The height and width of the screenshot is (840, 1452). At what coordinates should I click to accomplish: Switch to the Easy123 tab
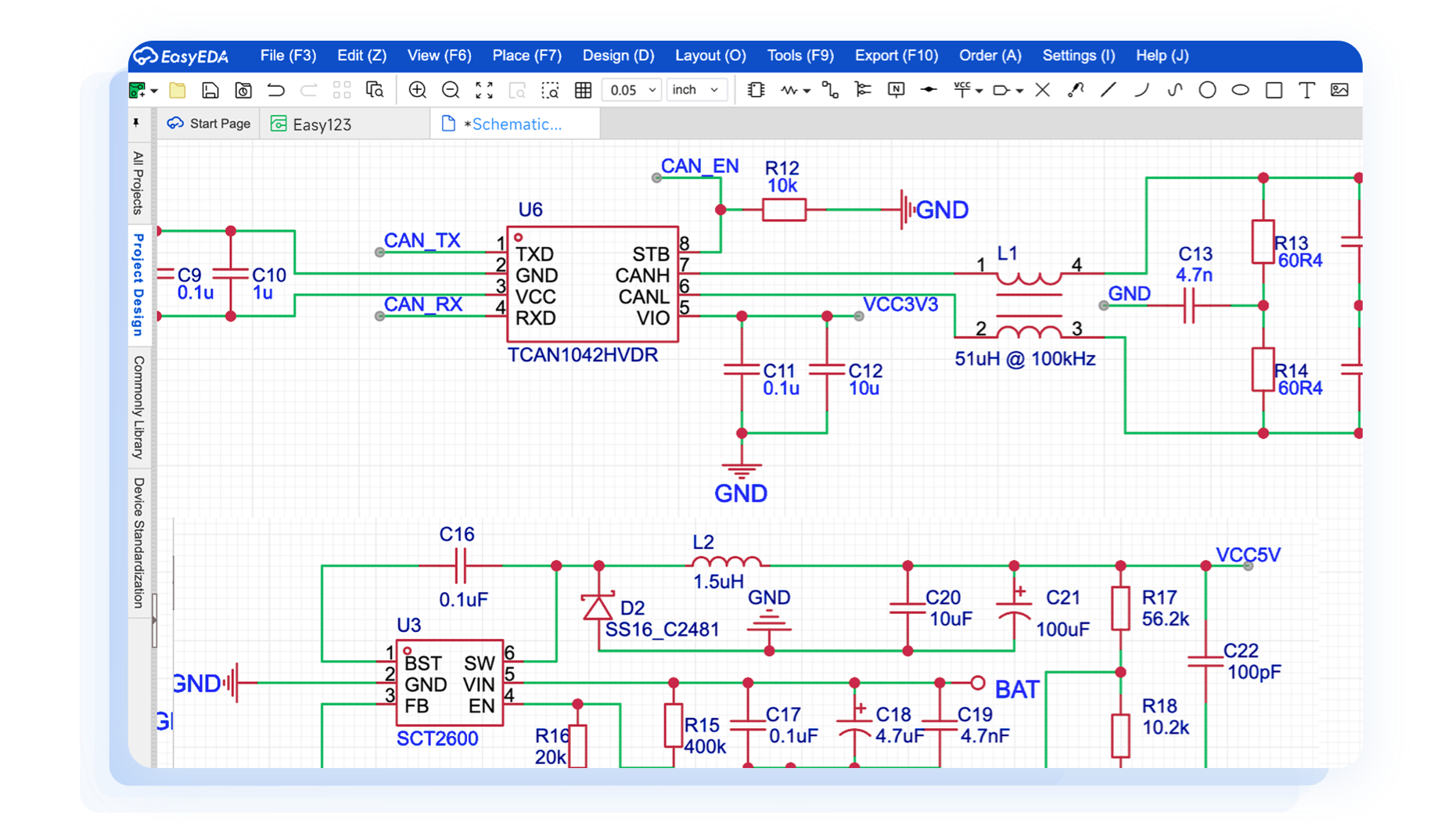[x=311, y=124]
